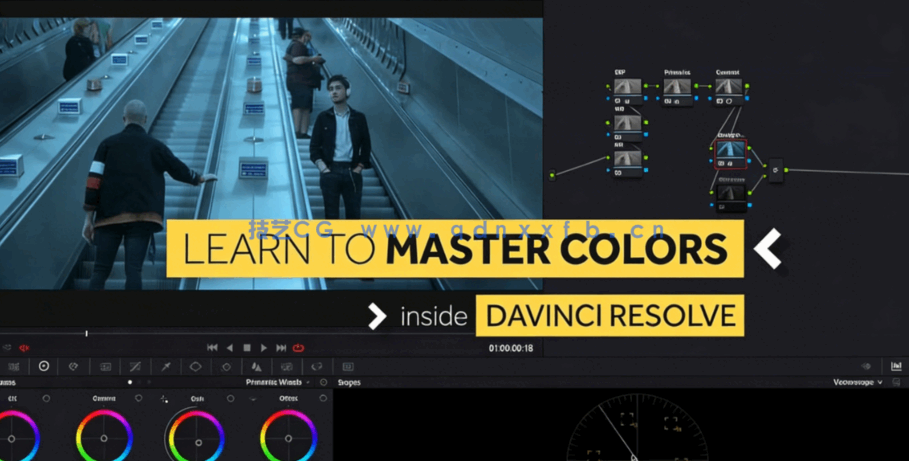Image resolution: width=909 pixels, height=461 pixels.
Task: Select the picker icon left of Gain label
Action: [165, 399]
